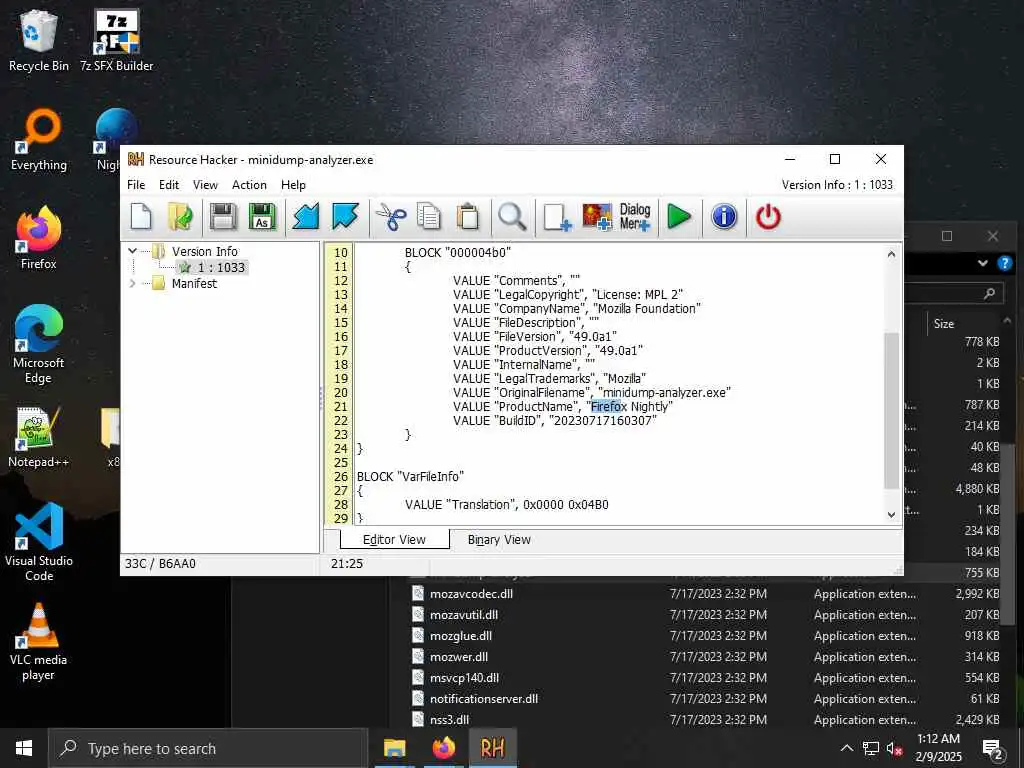Viewport: 1024px width, 768px height.
Task: Click the OriginalFilename minidump-analyzer.exe text
Action: pyautogui.click(x=664, y=392)
